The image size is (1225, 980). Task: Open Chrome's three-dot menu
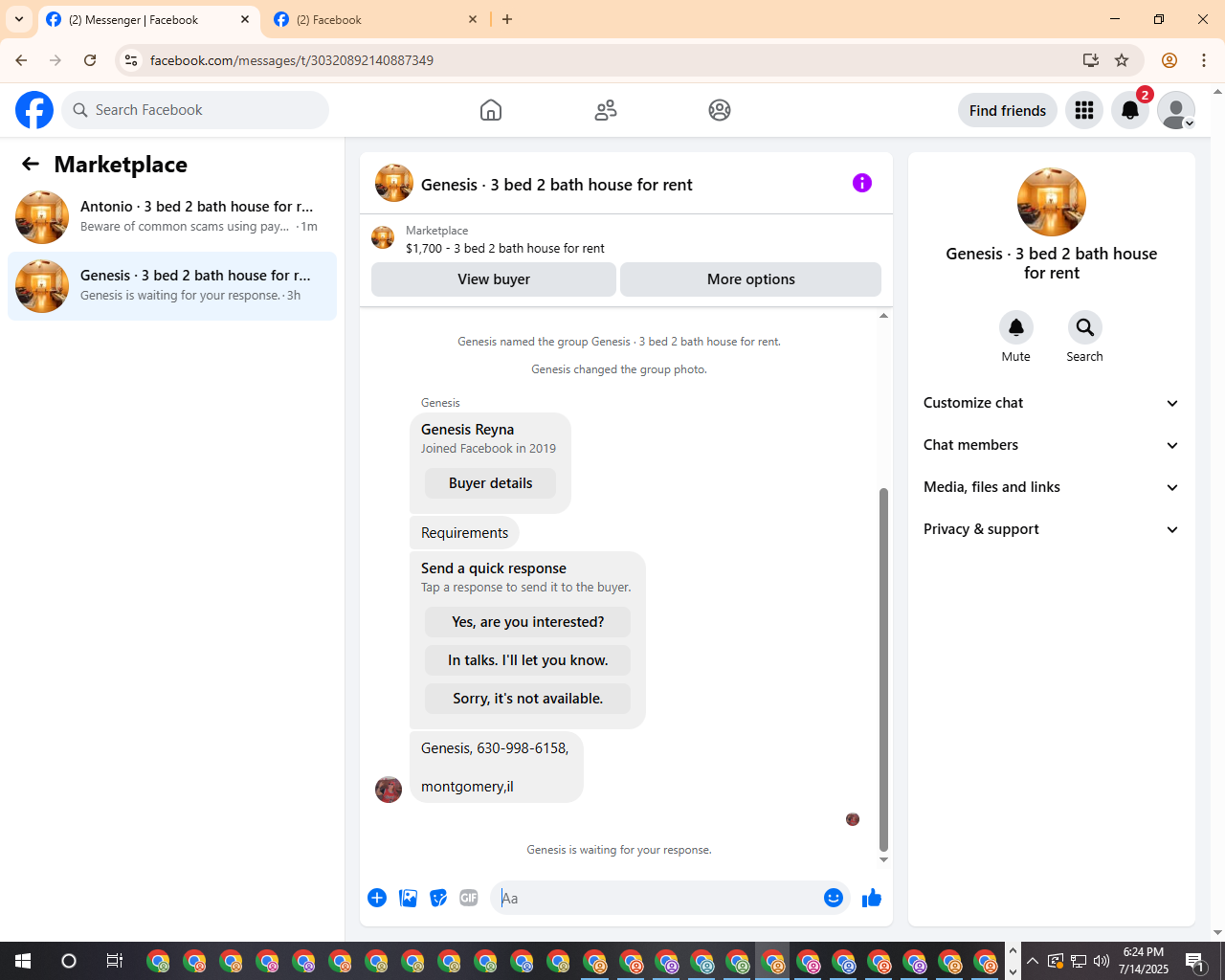click(1204, 60)
